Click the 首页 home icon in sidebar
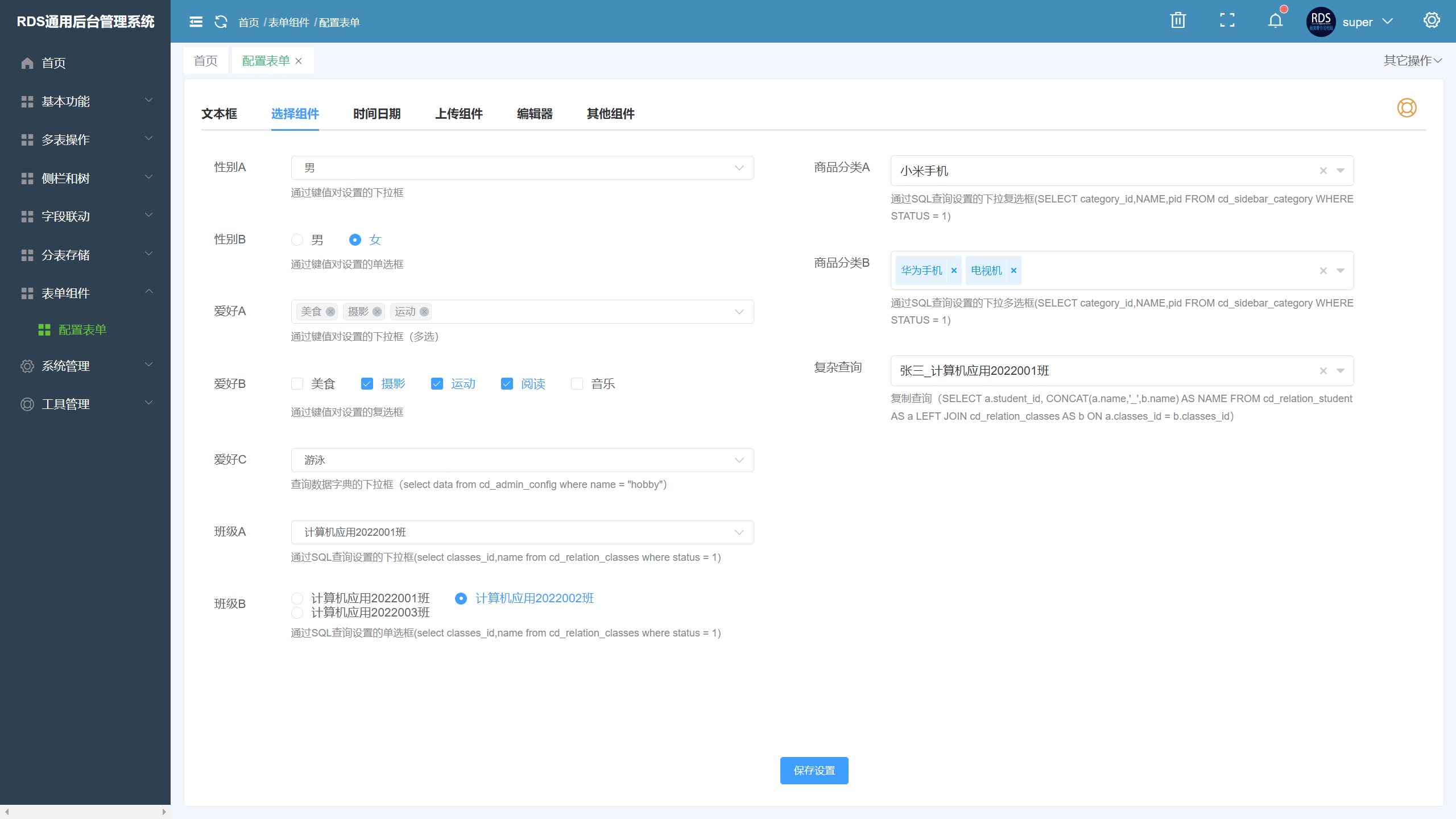The height and width of the screenshot is (819, 1456). coord(27,63)
